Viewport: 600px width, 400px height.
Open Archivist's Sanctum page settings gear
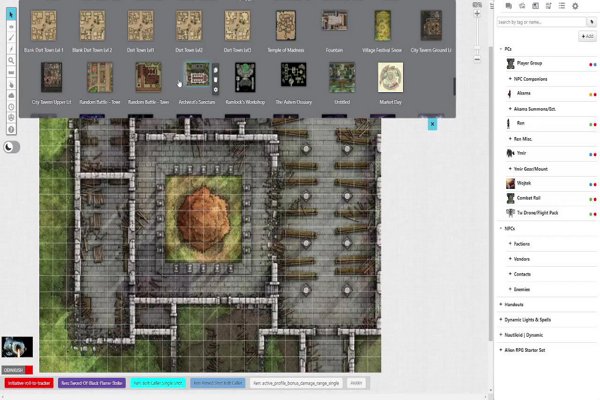(x=215, y=90)
